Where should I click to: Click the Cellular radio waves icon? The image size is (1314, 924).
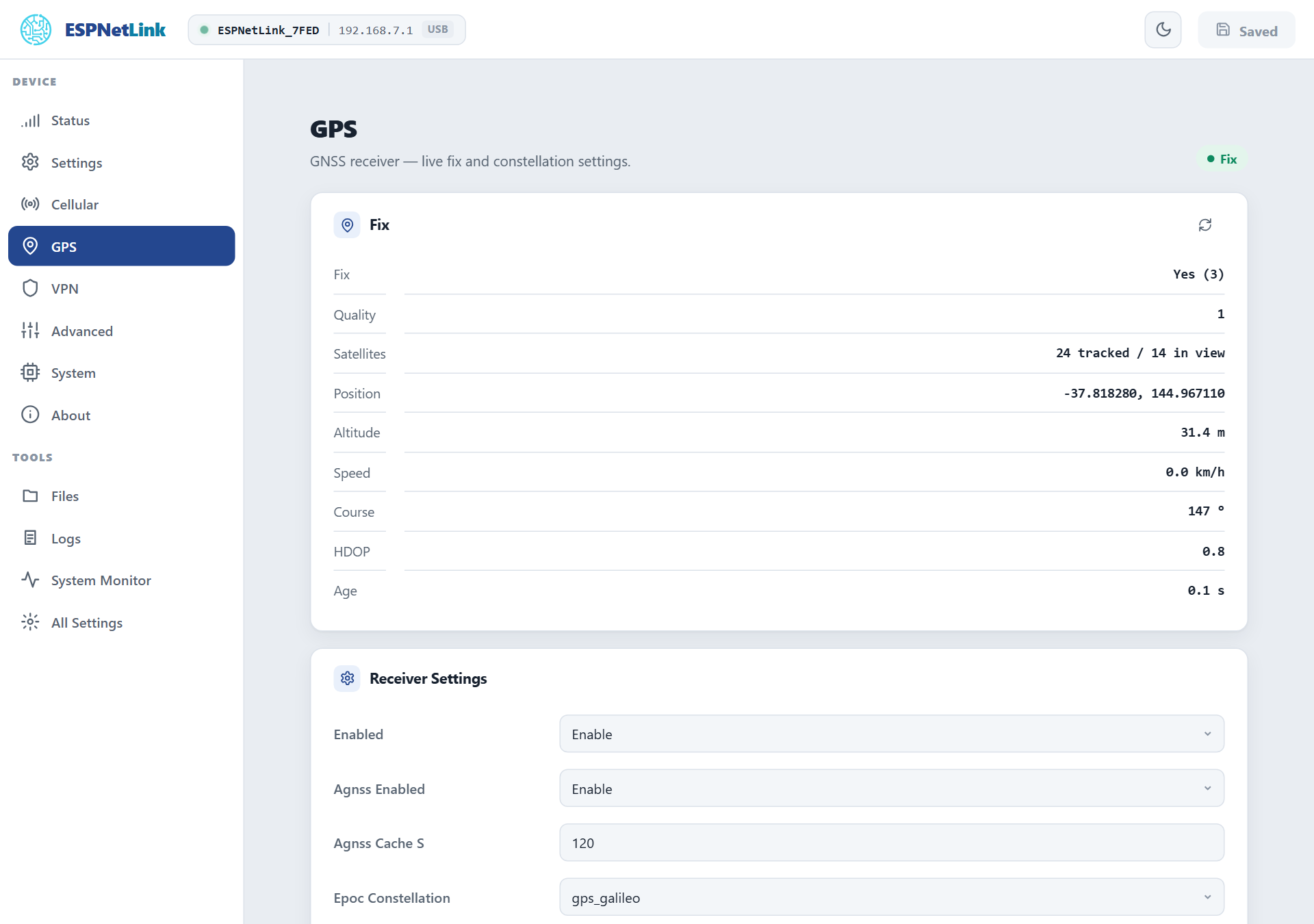coord(30,204)
